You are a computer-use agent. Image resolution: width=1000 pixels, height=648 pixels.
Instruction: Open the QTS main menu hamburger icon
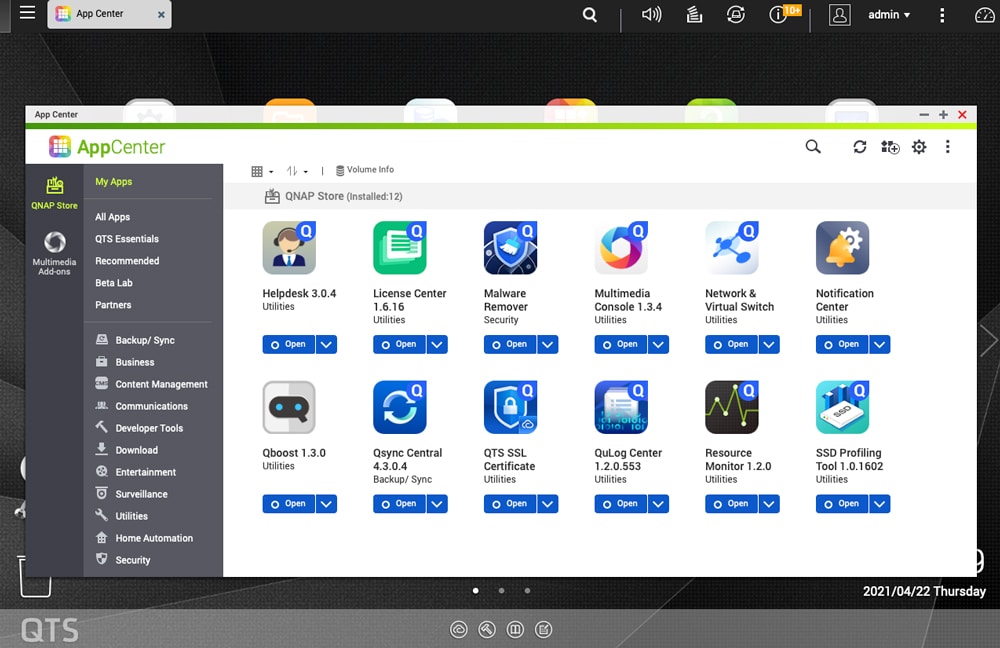27,12
